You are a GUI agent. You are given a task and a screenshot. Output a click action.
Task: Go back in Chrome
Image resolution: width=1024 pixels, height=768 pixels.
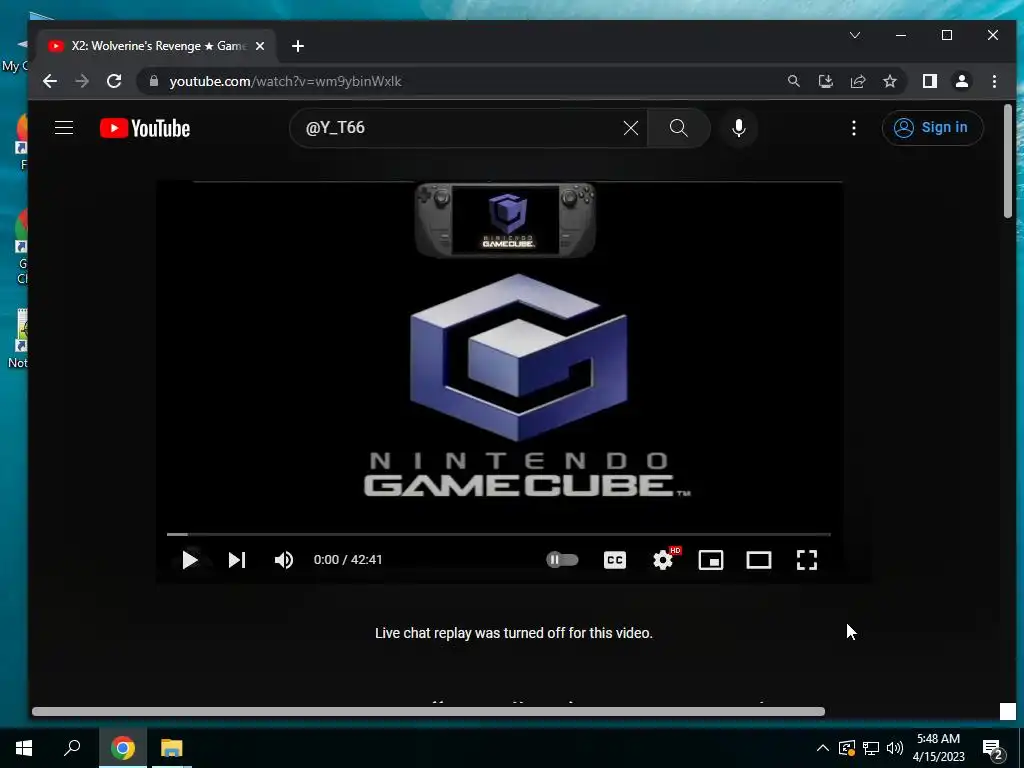coord(50,81)
